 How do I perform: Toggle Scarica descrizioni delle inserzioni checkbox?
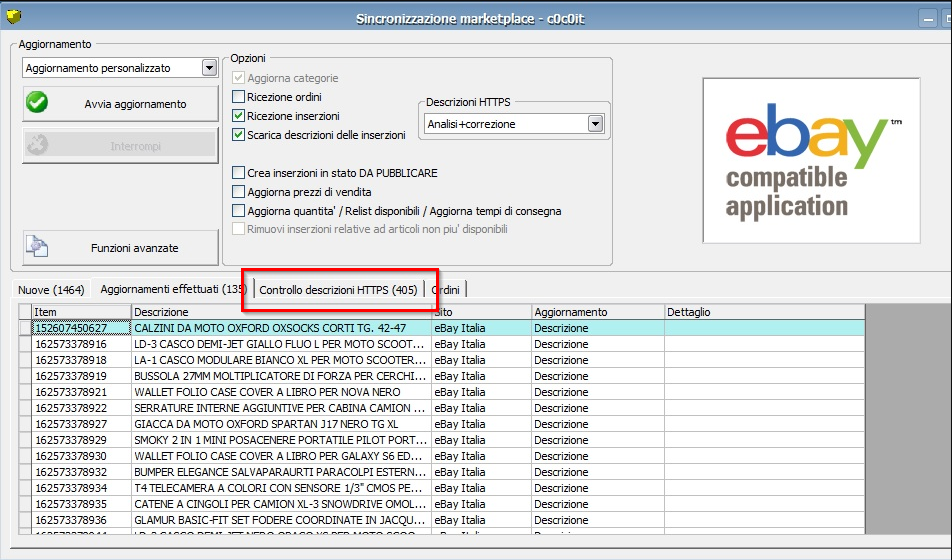[x=239, y=135]
